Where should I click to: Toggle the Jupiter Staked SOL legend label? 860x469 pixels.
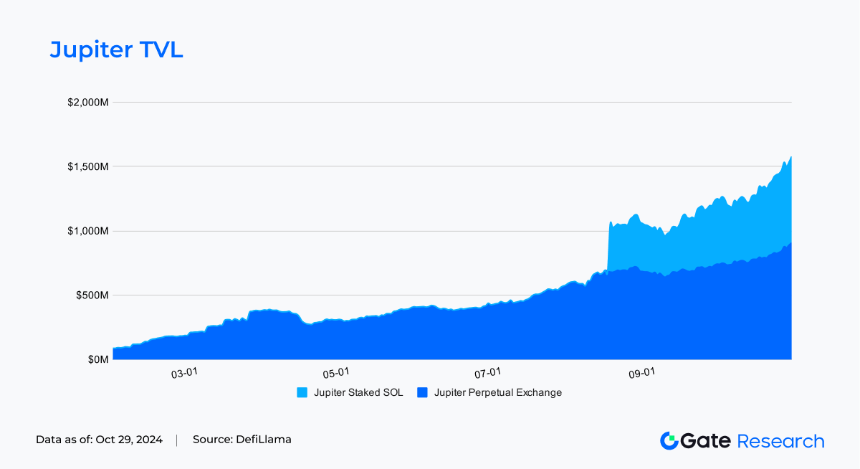(x=358, y=393)
